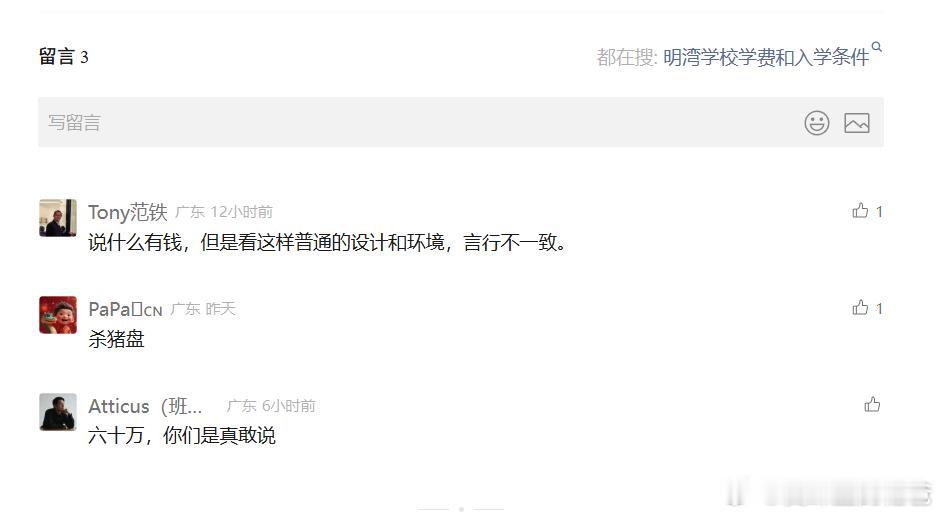Click the 留言 3 comments heading
941x515 pixels.
(64, 57)
